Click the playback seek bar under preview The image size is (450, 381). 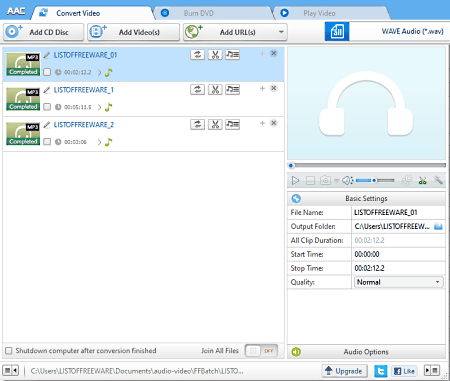pos(367,165)
